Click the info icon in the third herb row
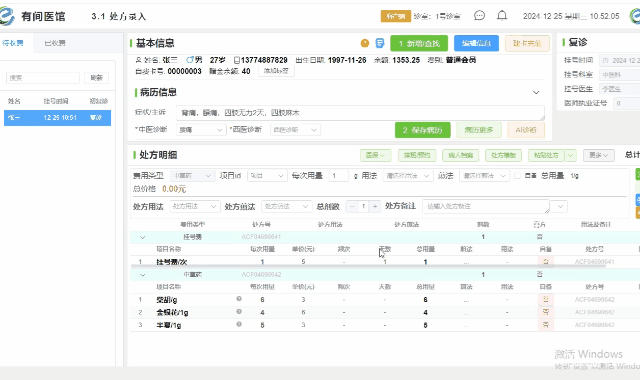The height and width of the screenshot is (380, 640). (x=239, y=324)
